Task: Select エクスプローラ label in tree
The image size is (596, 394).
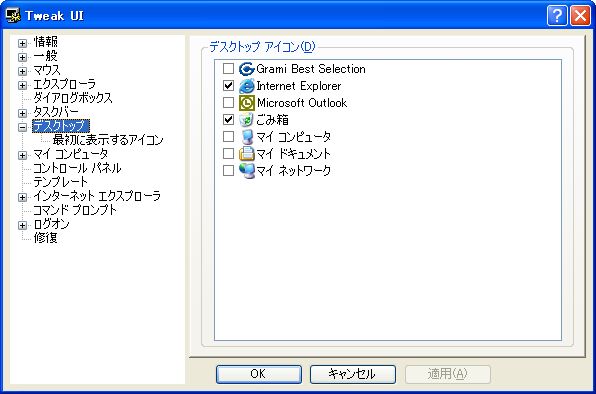Action: [x=65, y=84]
